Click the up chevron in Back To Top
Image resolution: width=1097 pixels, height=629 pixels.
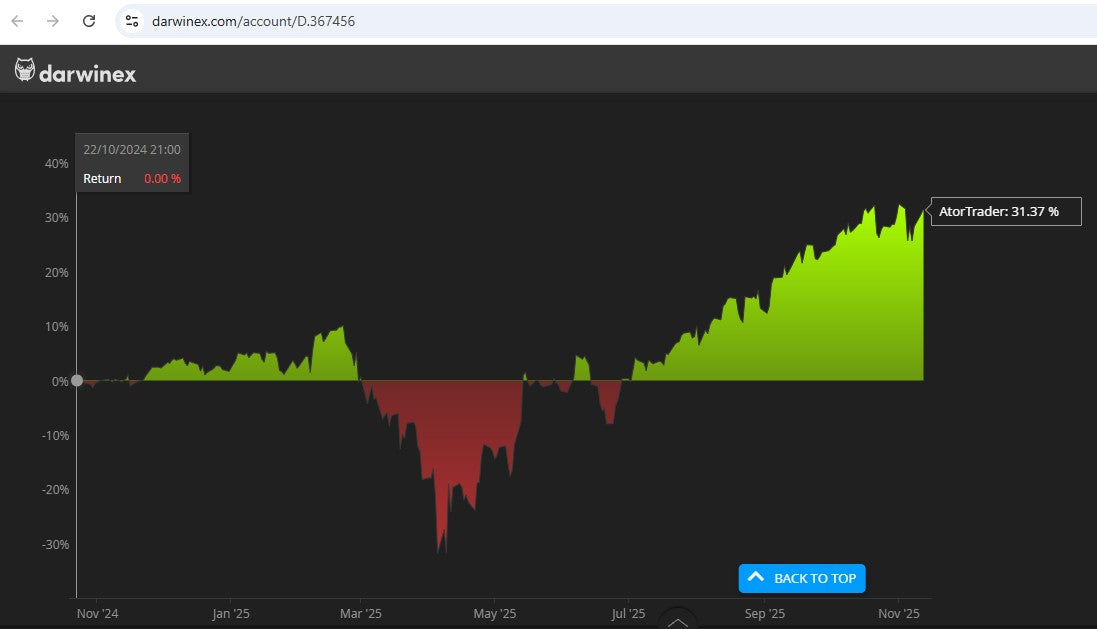[756, 578]
